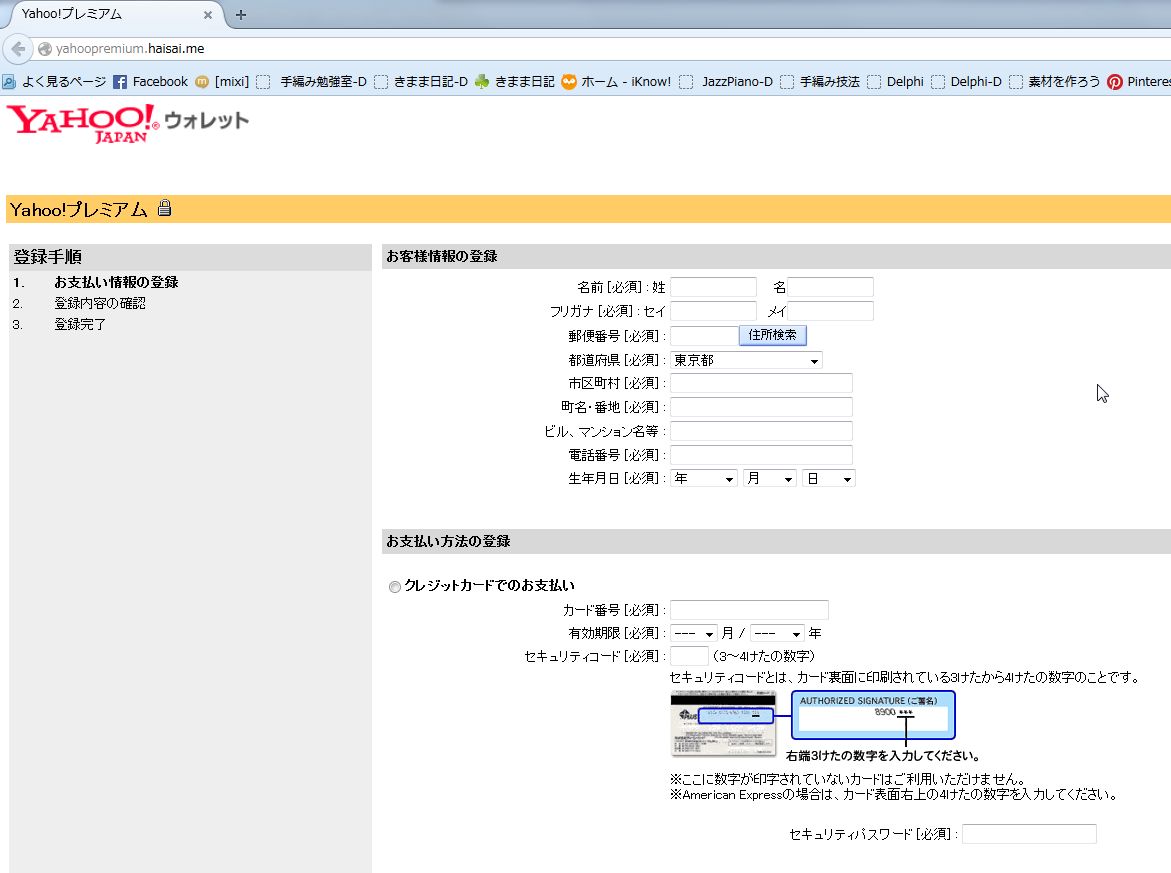
Task: Open the Facebook bookmark
Action: click(x=151, y=81)
